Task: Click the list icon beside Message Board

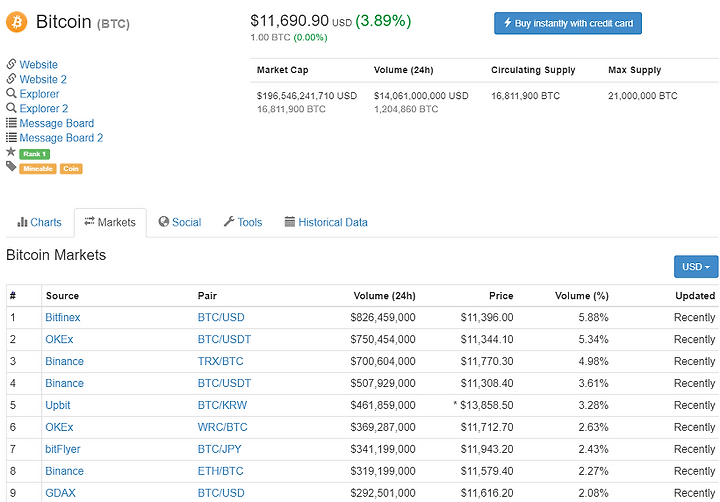Action: 11,123
